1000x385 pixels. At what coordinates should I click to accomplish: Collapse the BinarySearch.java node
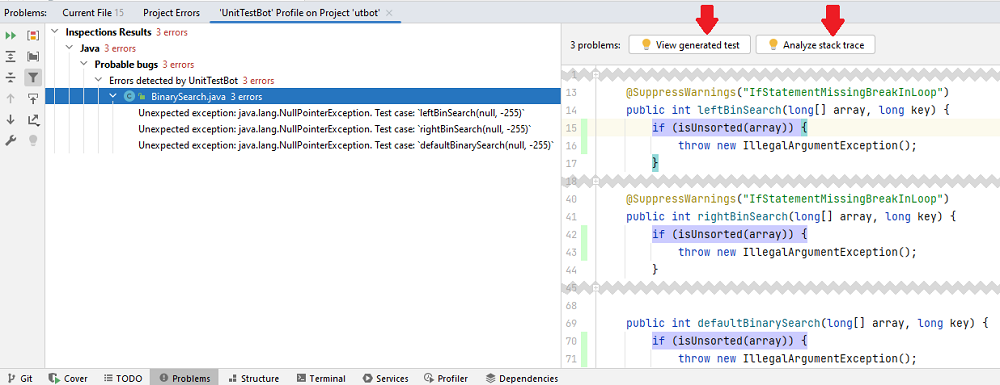click(x=114, y=97)
